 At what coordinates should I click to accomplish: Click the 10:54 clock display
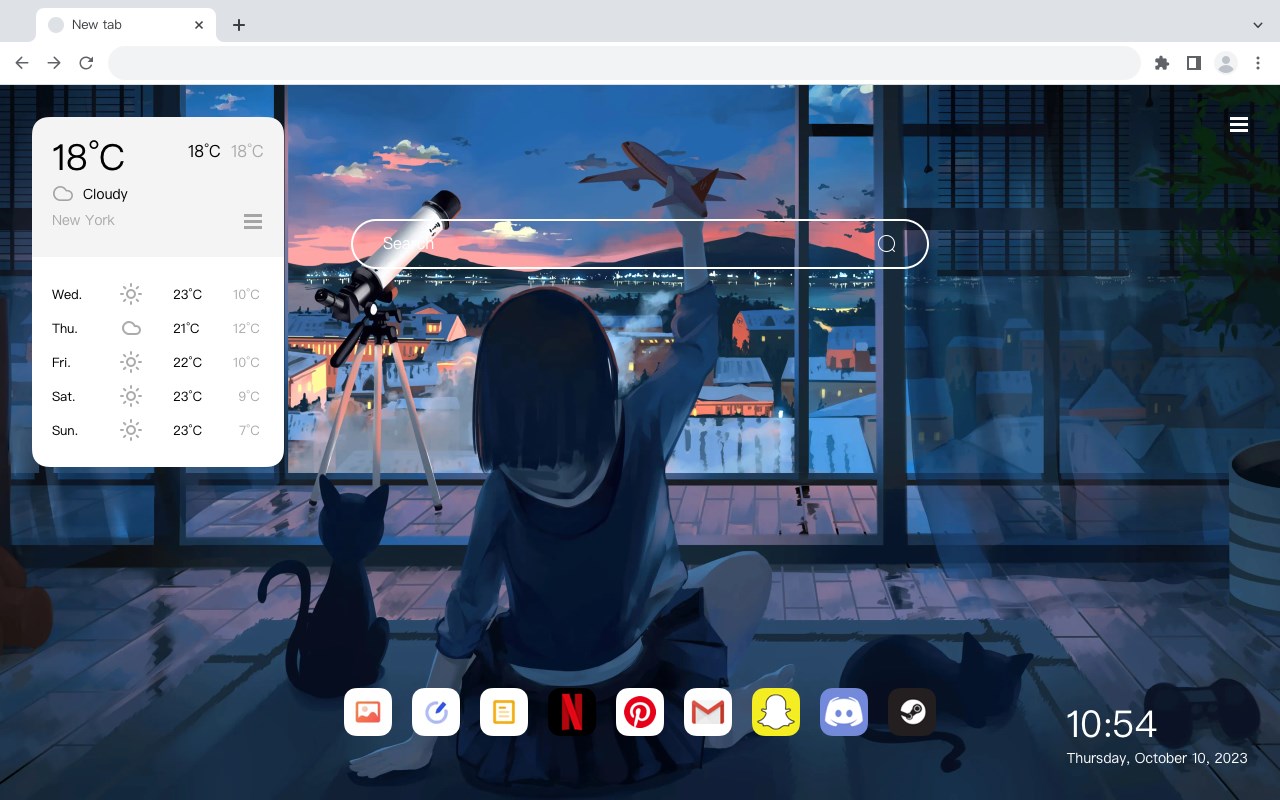[x=1111, y=724]
